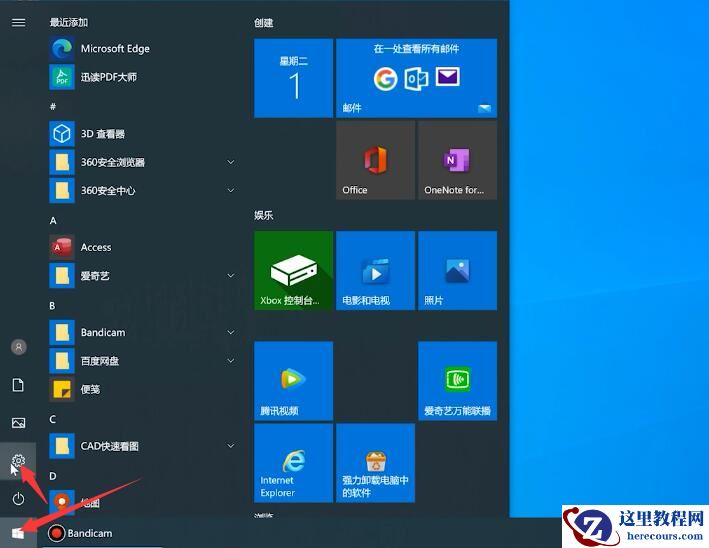709x548 pixels.
Task: Click the D letter header in app list
Action: (x=53, y=476)
